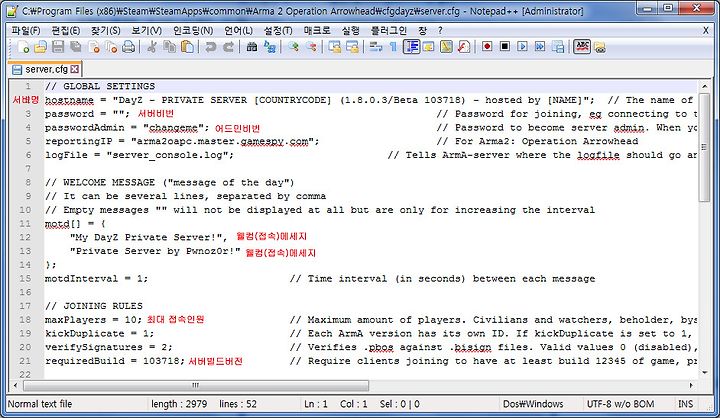
Task: Start macro recording with the red dot icon
Action: pyautogui.click(x=487, y=47)
